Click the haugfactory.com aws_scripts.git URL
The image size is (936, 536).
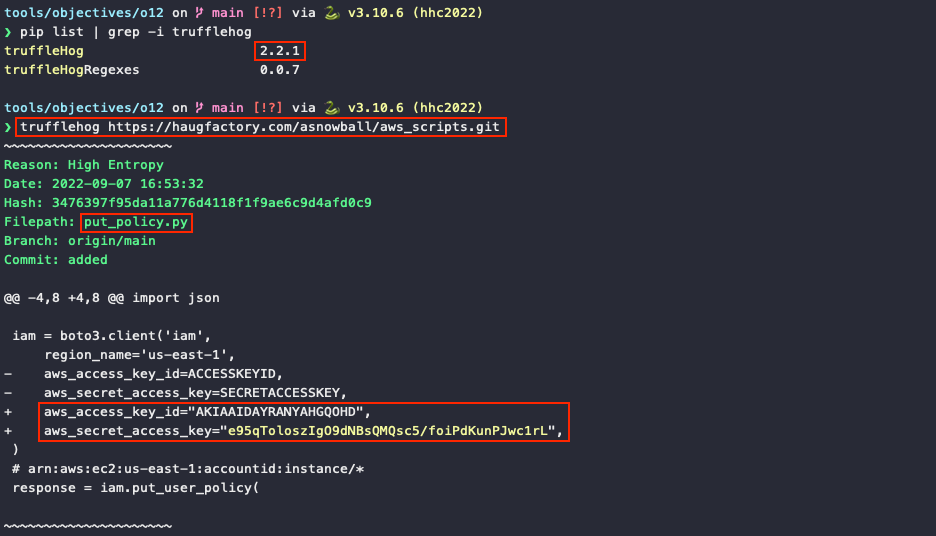click(x=303, y=127)
